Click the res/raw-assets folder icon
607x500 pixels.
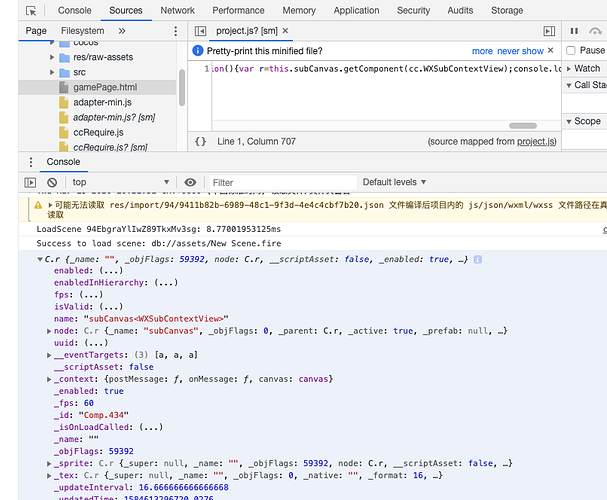click(x=64, y=58)
